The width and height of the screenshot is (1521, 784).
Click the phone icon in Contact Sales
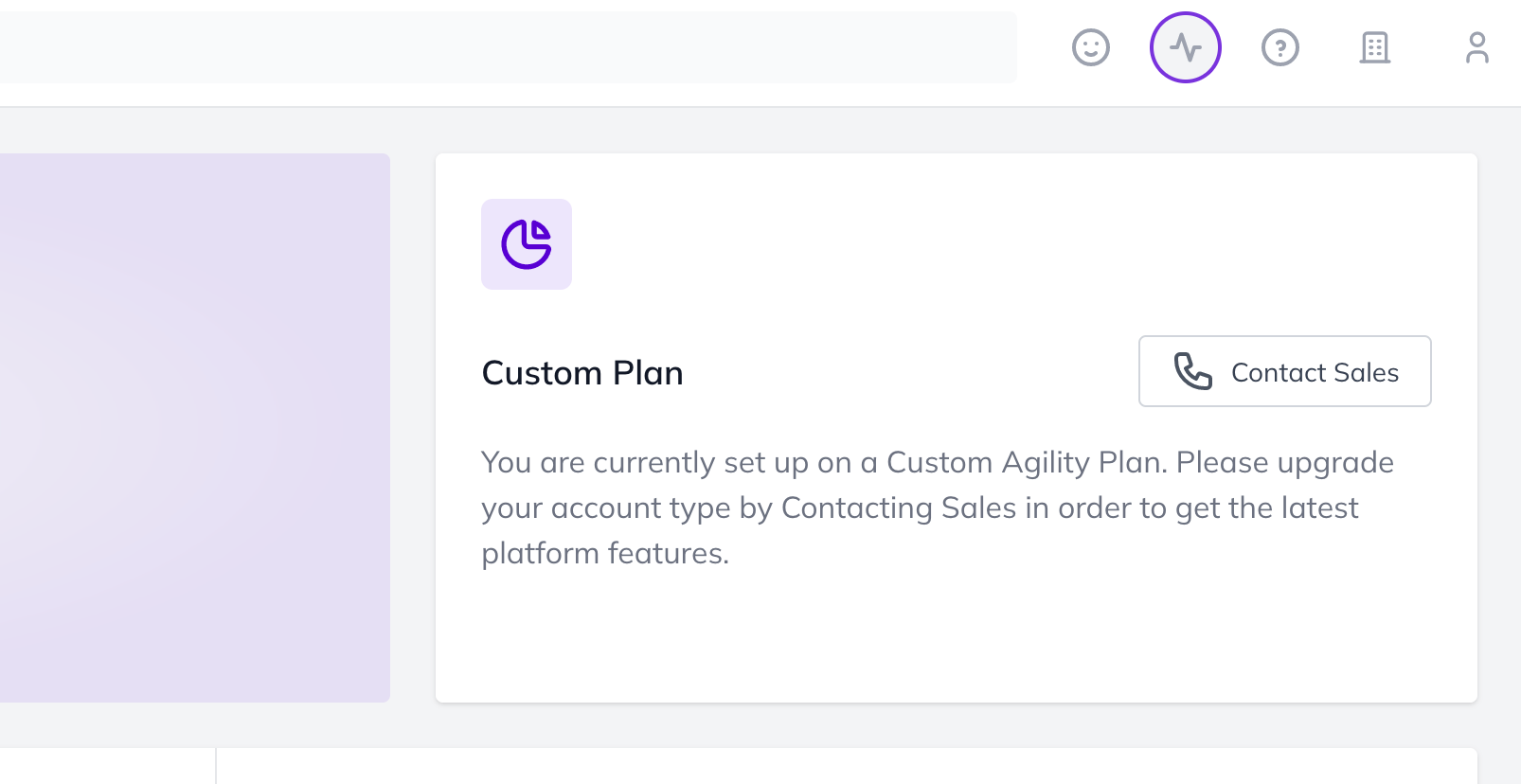tap(1192, 371)
